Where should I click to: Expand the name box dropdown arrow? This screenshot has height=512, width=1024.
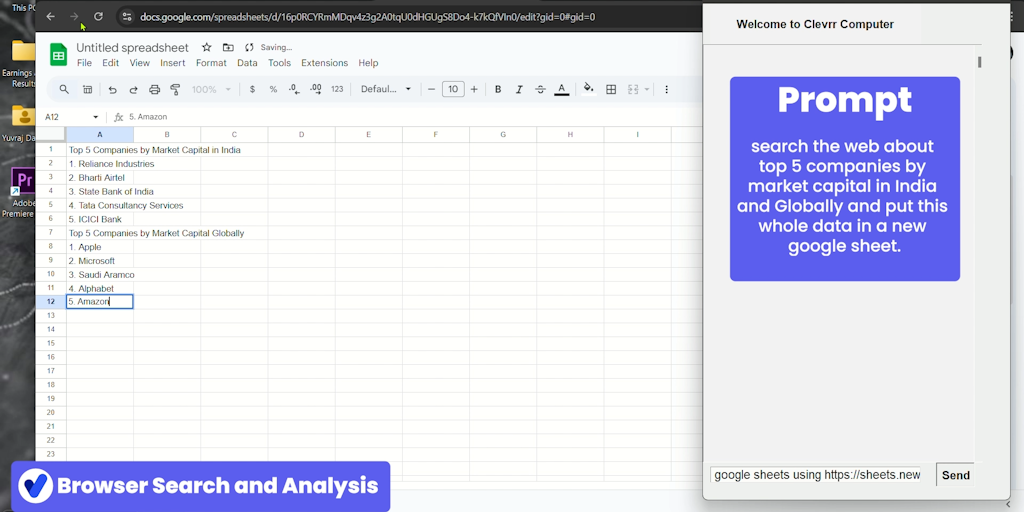(x=96, y=117)
